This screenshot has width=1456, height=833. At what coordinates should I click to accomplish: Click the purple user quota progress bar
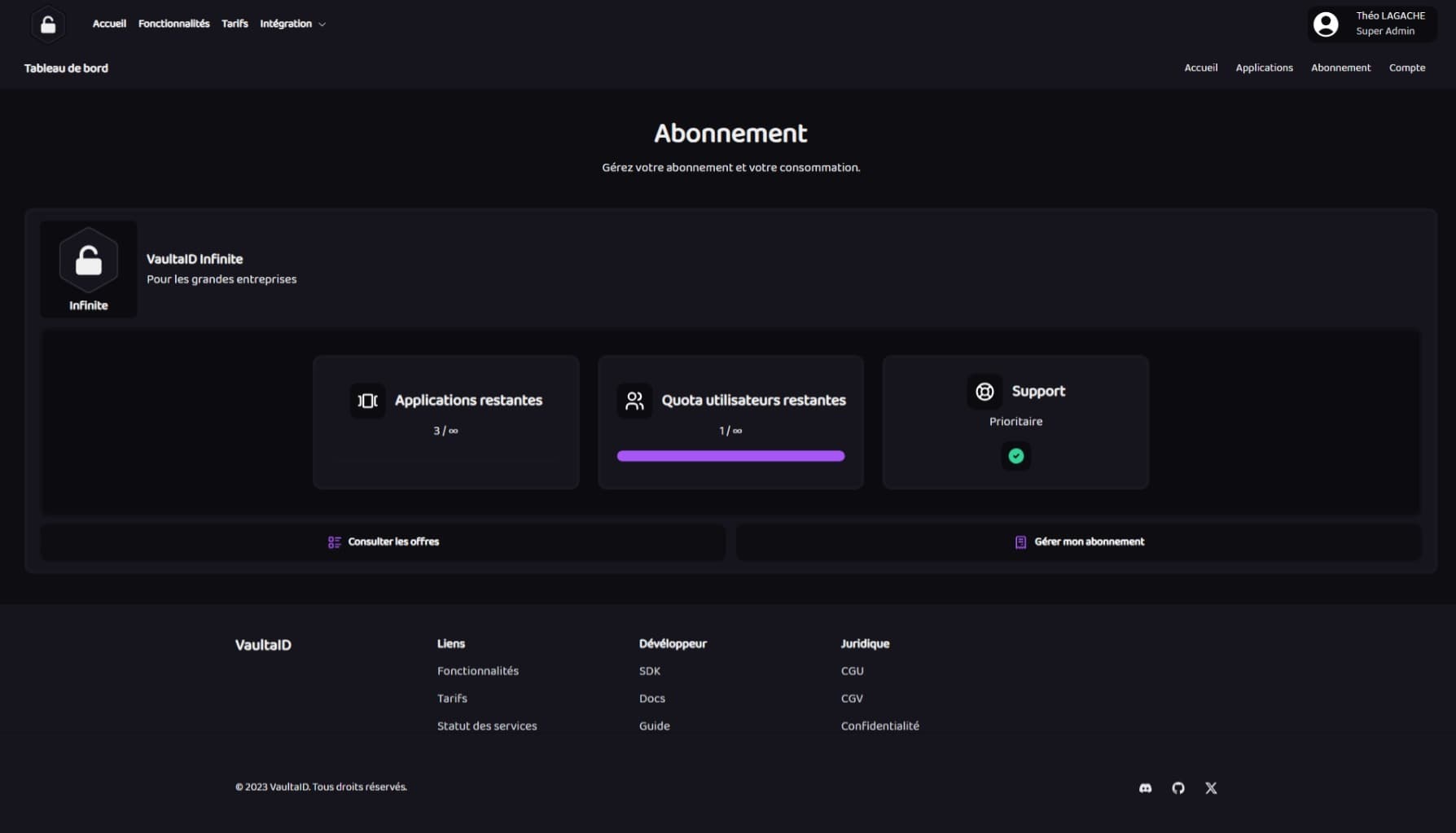pyautogui.click(x=730, y=456)
